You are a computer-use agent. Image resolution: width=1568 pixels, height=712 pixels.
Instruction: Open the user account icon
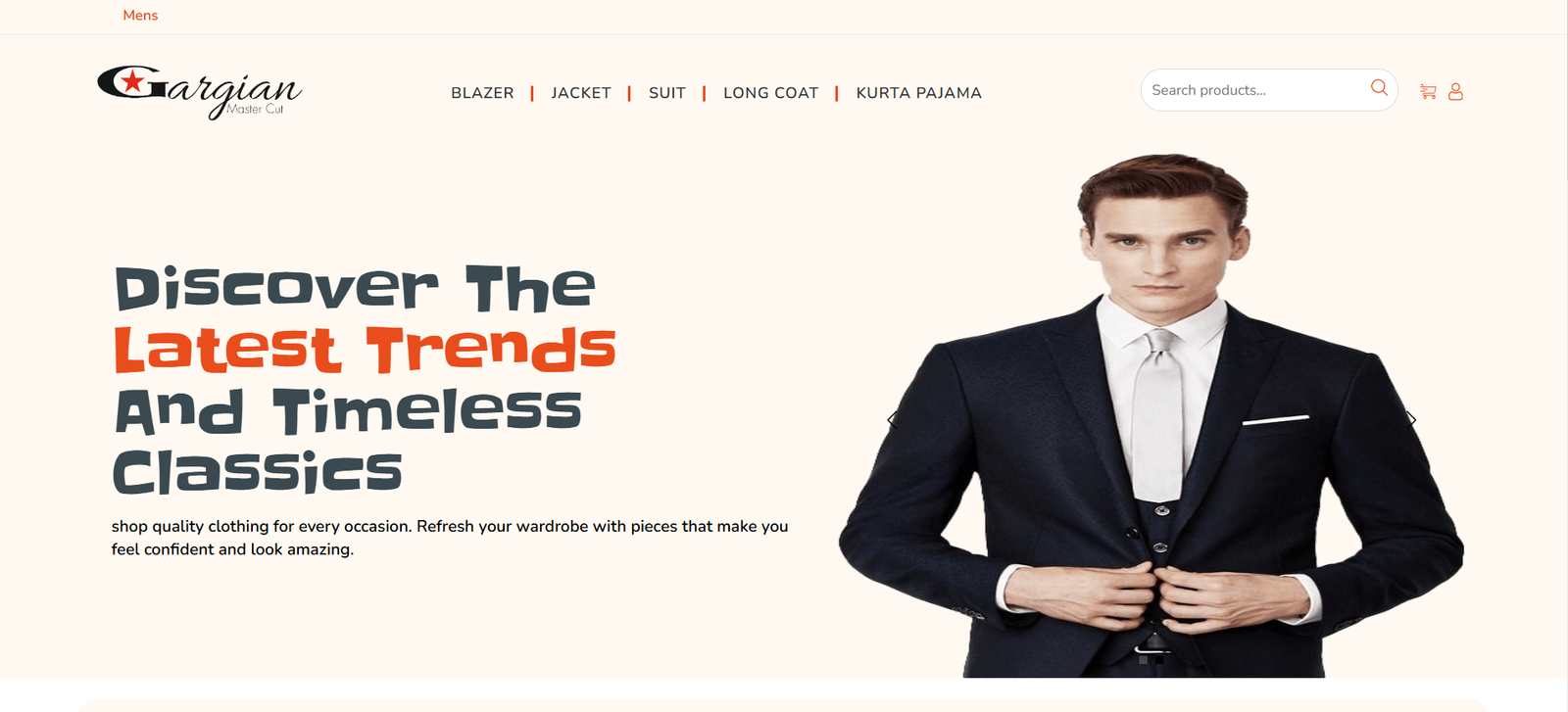[x=1455, y=91]
